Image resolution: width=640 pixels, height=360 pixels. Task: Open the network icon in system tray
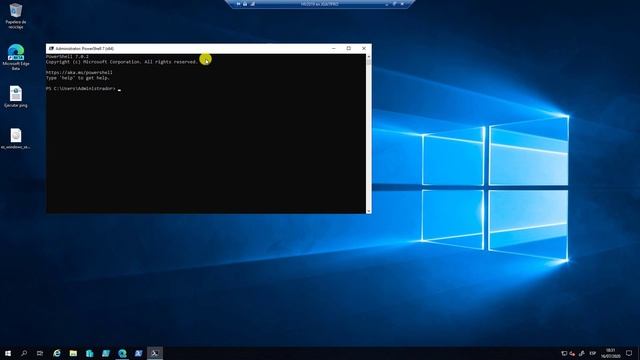[x=564, y=353]
